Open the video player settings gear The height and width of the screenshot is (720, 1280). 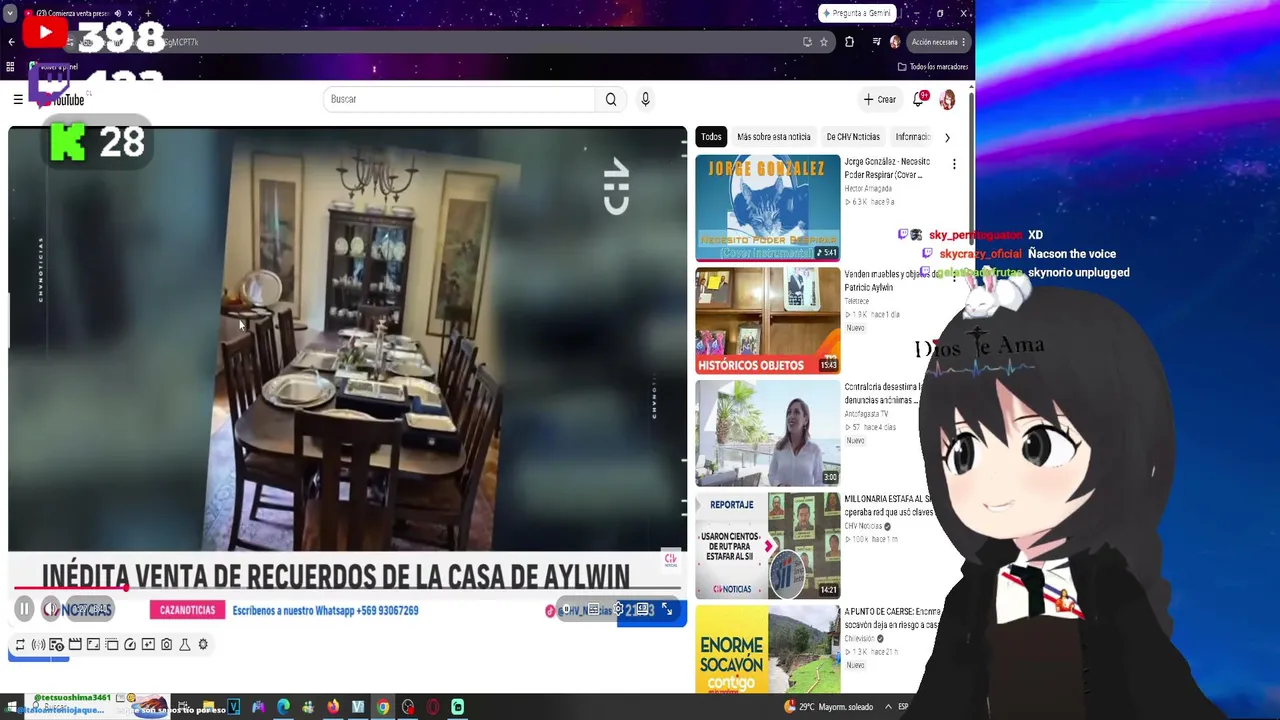coord(619,609)
